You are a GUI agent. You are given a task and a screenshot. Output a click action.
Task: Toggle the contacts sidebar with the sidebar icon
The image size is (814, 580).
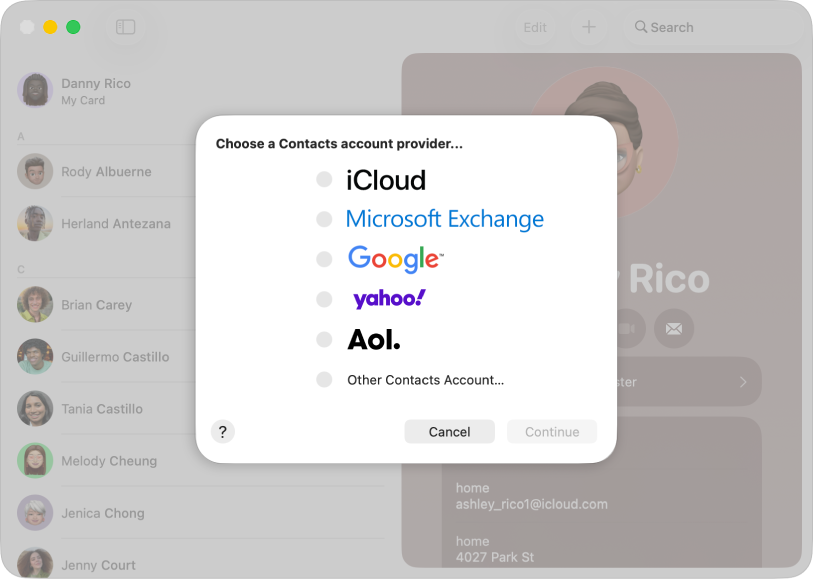(125, 27)
